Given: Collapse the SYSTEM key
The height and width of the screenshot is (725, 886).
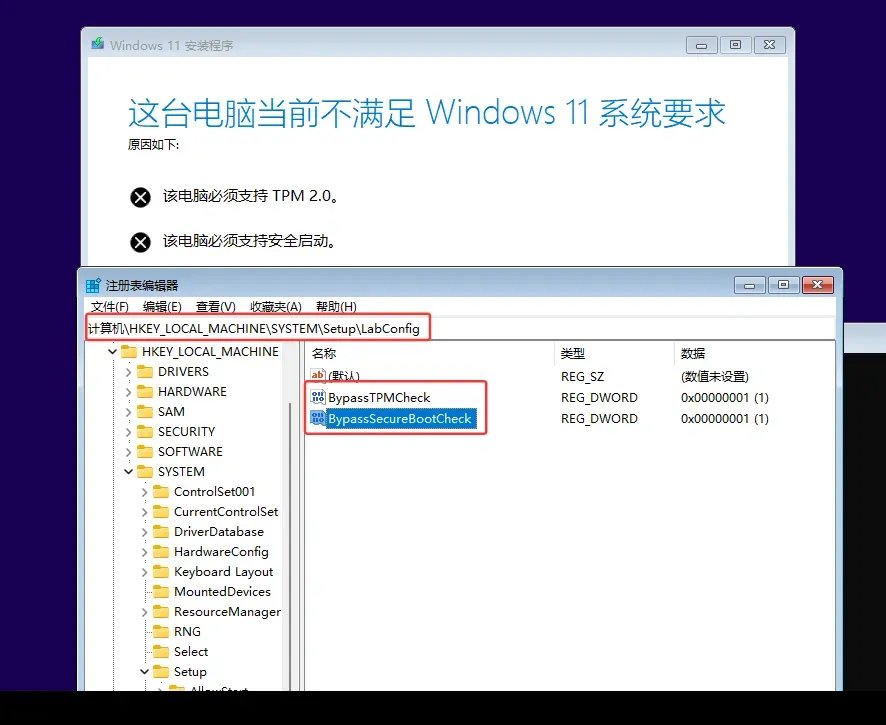Looking at the screenshot, I should [x=128, y=471].
